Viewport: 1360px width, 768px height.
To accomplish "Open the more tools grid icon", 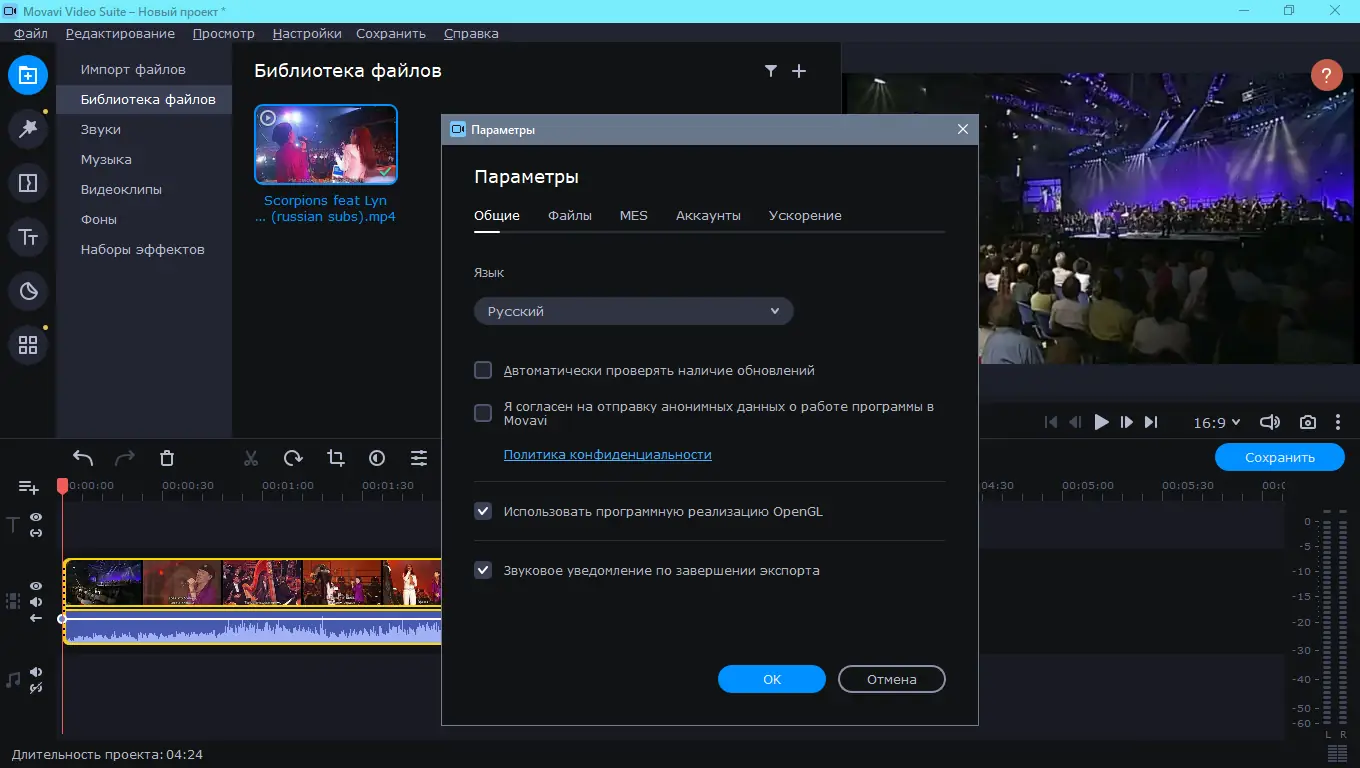I will pos(28,345).
